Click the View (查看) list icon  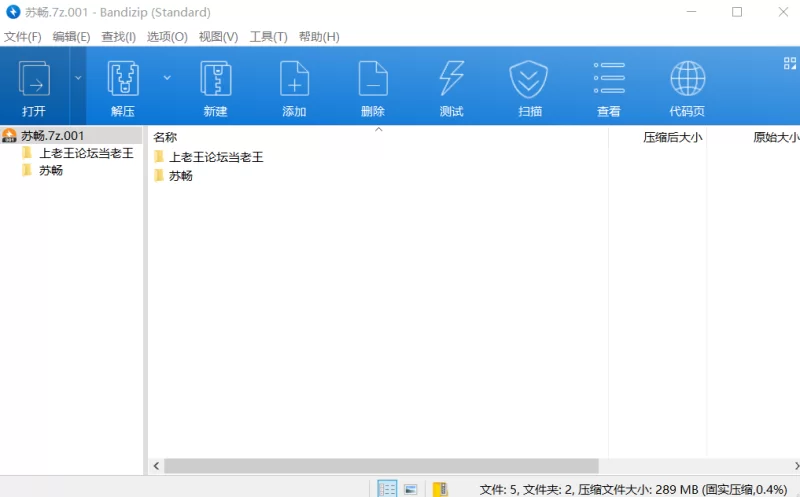coord(609,78)
